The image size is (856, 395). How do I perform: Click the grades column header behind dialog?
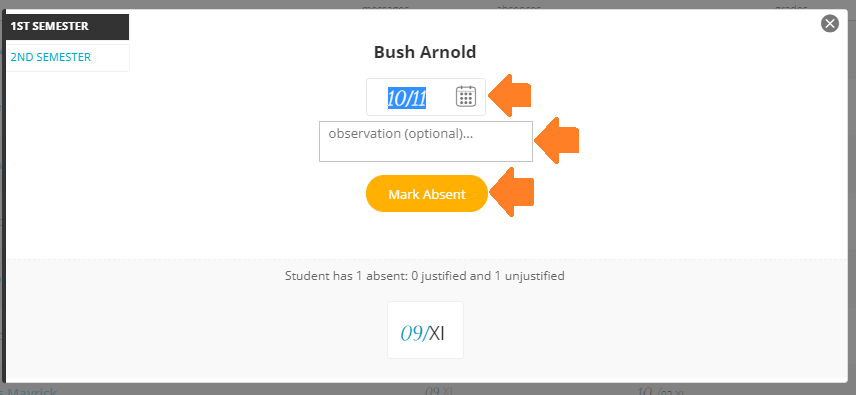point(790,7)
